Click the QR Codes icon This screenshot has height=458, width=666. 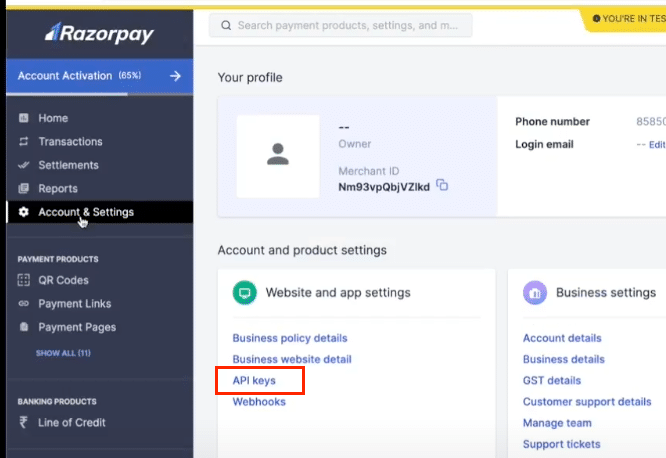coord(24,280)
